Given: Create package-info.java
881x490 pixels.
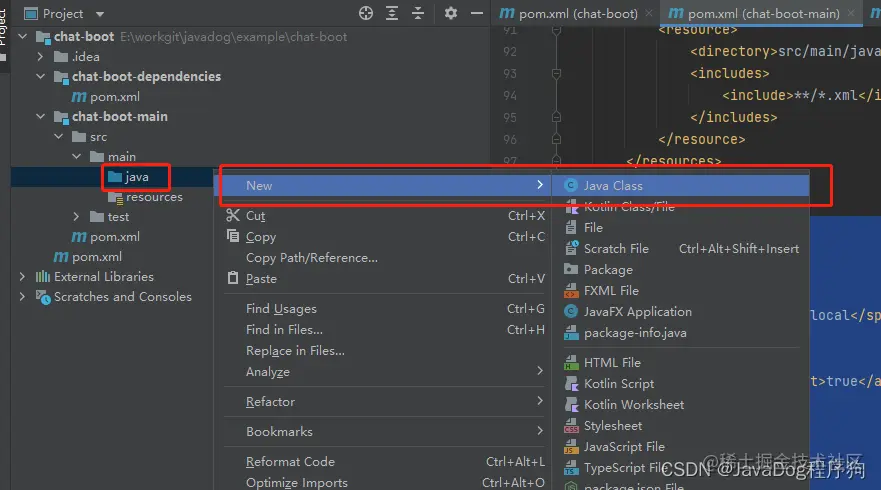Looking at the screenshot, I should [x=681, y=333].
